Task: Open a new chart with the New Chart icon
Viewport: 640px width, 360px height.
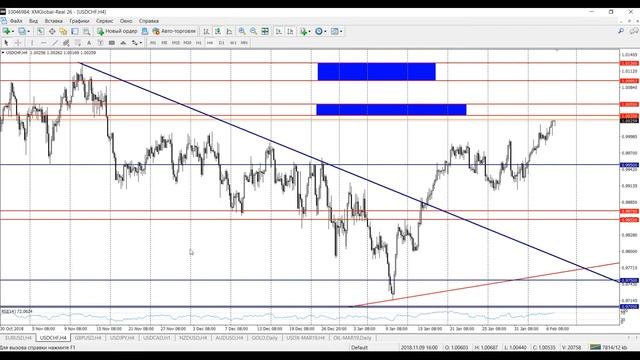Action: coord(6,31)
